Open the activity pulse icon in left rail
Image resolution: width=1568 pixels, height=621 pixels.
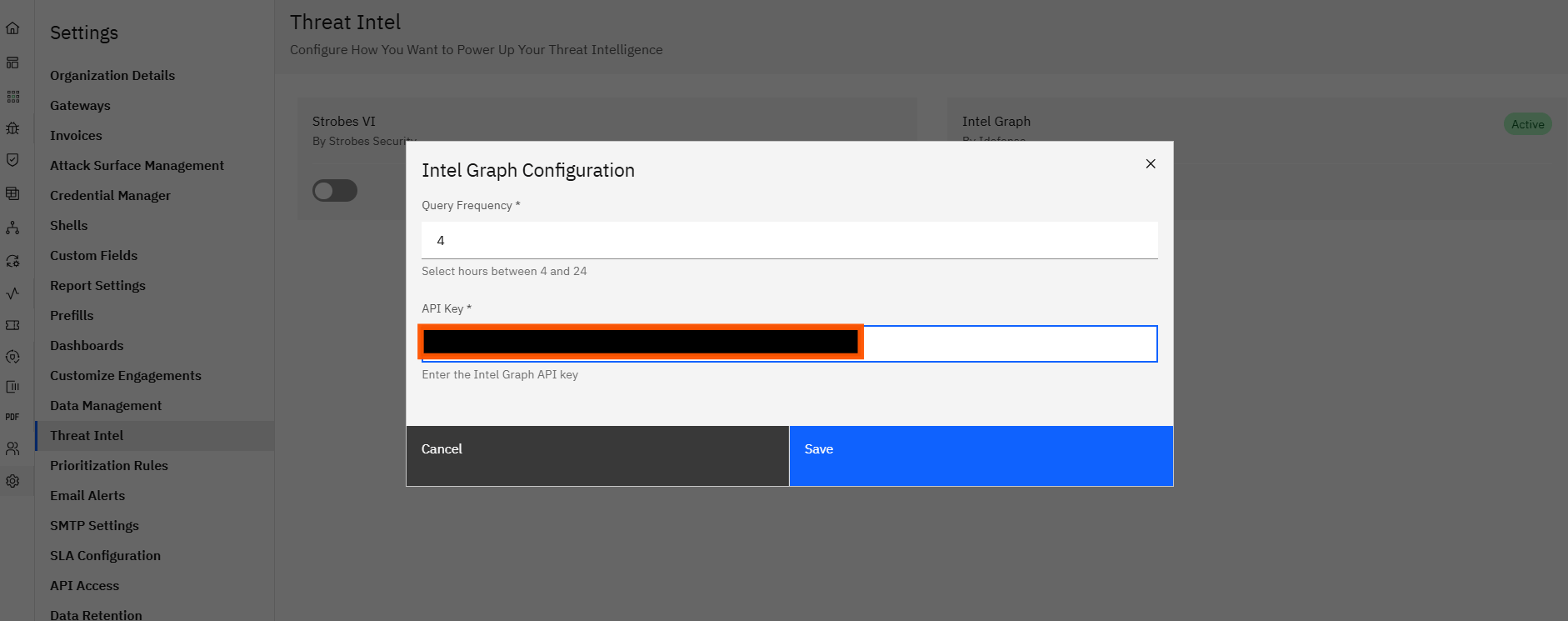[12, 293]
